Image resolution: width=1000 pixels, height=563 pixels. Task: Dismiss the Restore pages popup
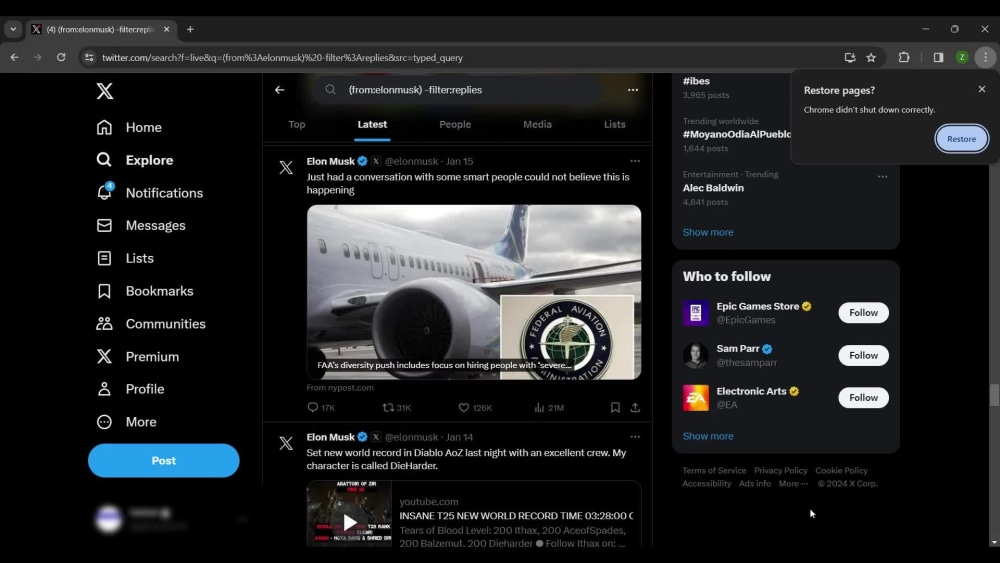(x=982, y=89)
